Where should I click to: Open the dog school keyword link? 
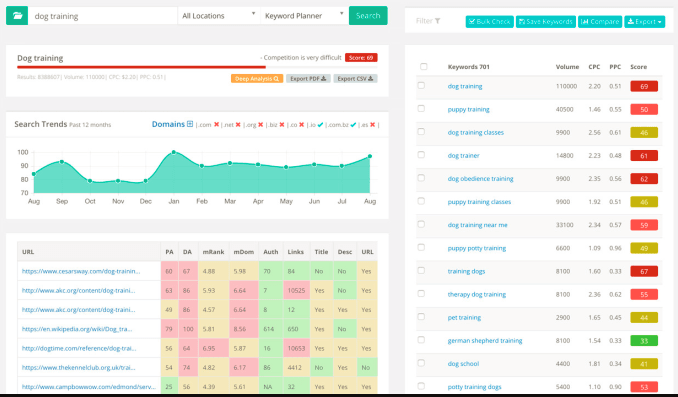463,364
